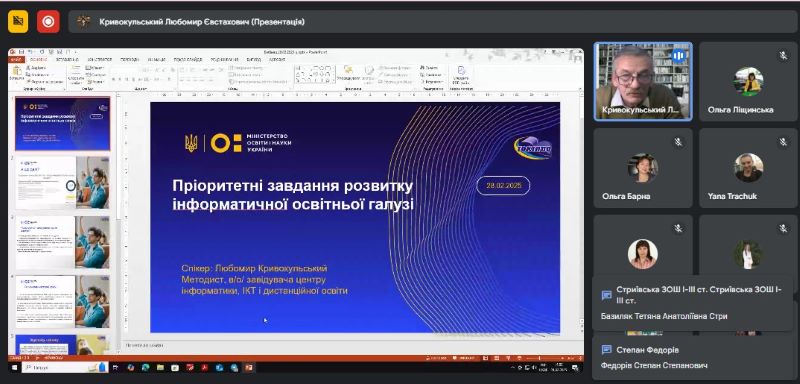Click the New Slide button in ribbon
800x384 pixels.
point(75,74)
